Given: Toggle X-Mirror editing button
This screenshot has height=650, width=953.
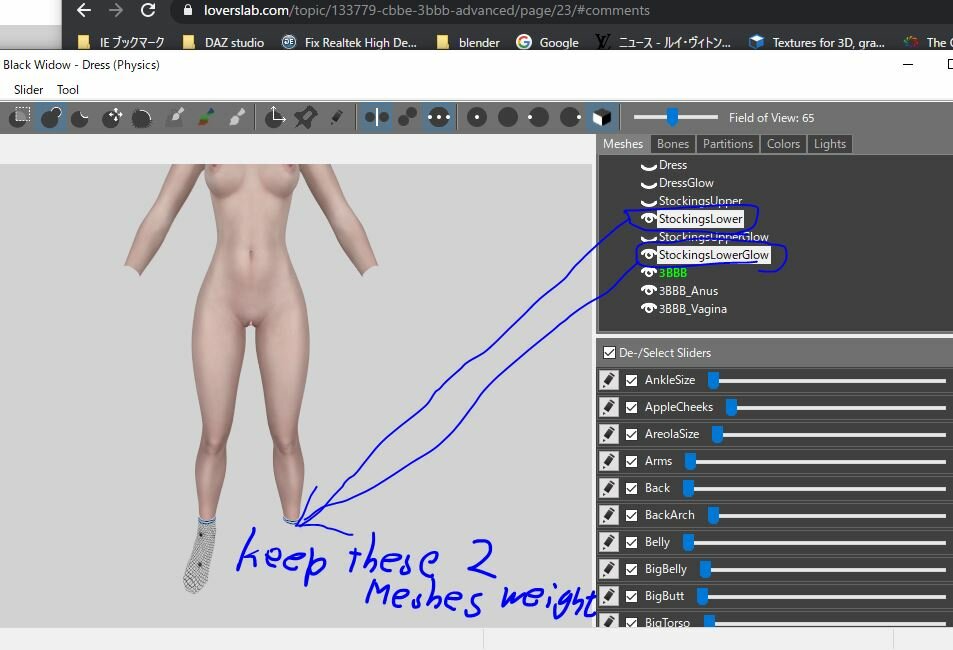Looking at the screenshot, I should point(377,117).
